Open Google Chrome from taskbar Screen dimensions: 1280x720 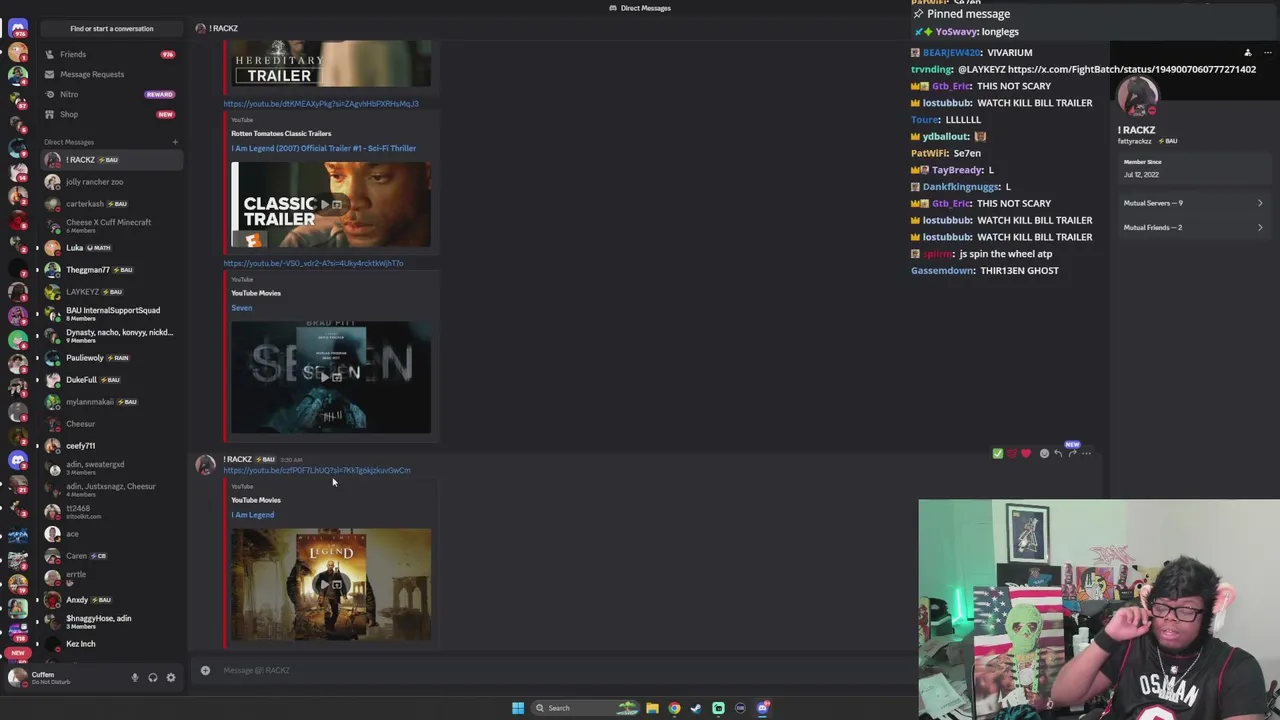[x=674, y=708]
